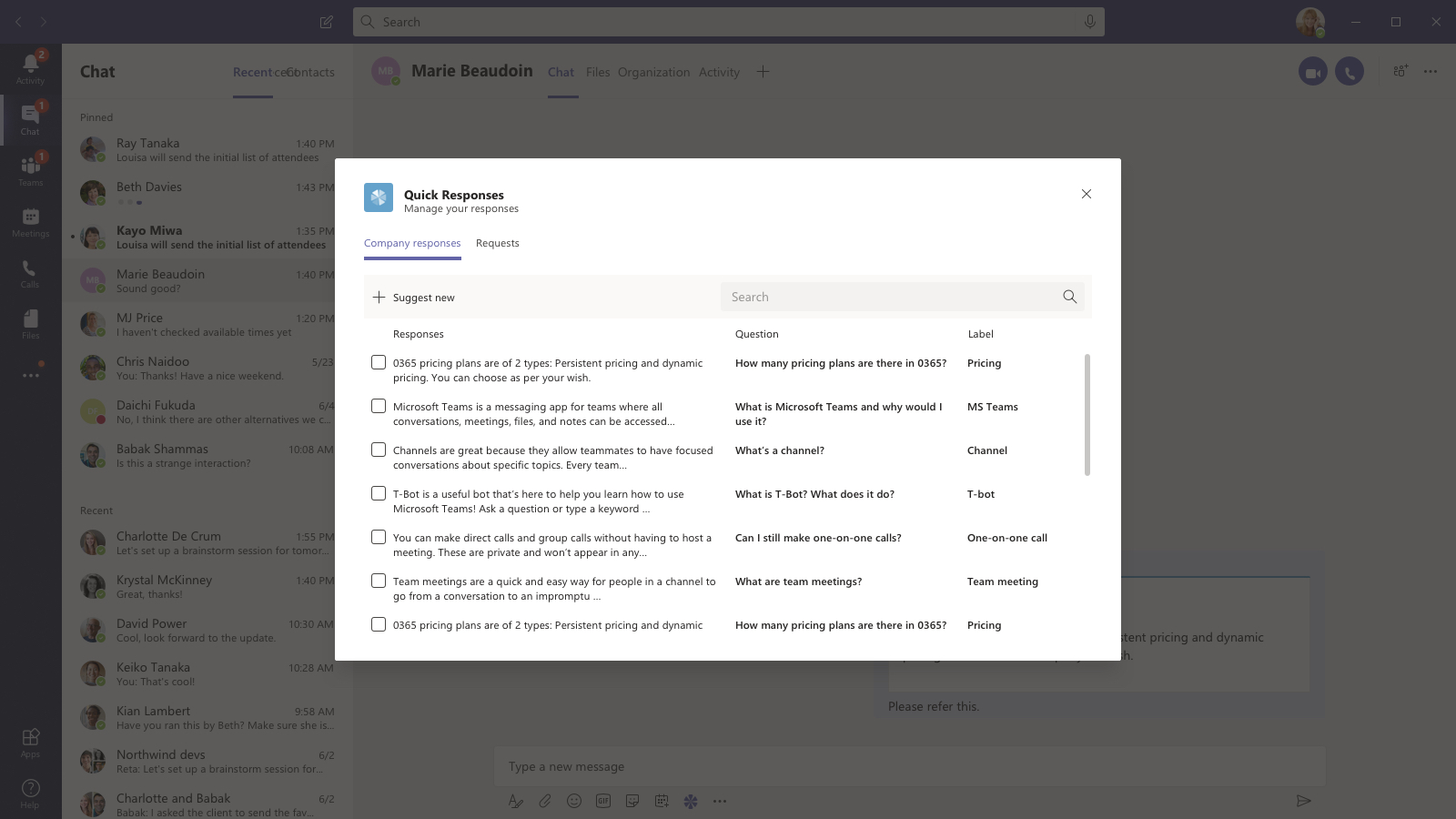Image resolution: width=1456 pixels, height=819 pixels.
Task: Switch to Contacts tab in Chat pane
Action: pyautogui.click(x=311, y=72)
